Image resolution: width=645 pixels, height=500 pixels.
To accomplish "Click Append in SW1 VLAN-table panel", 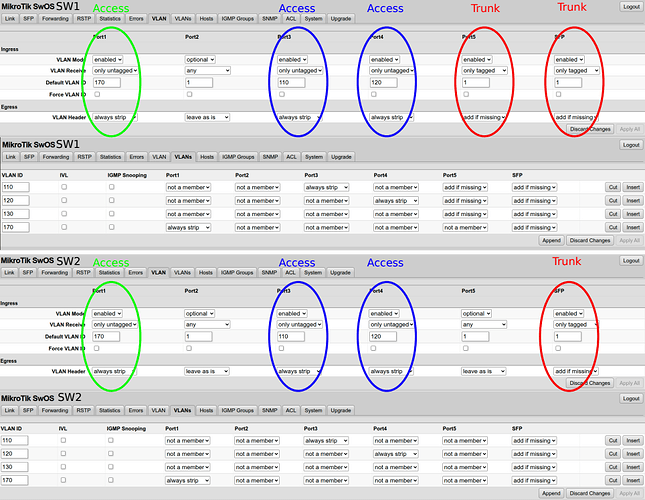I will 551,240.
